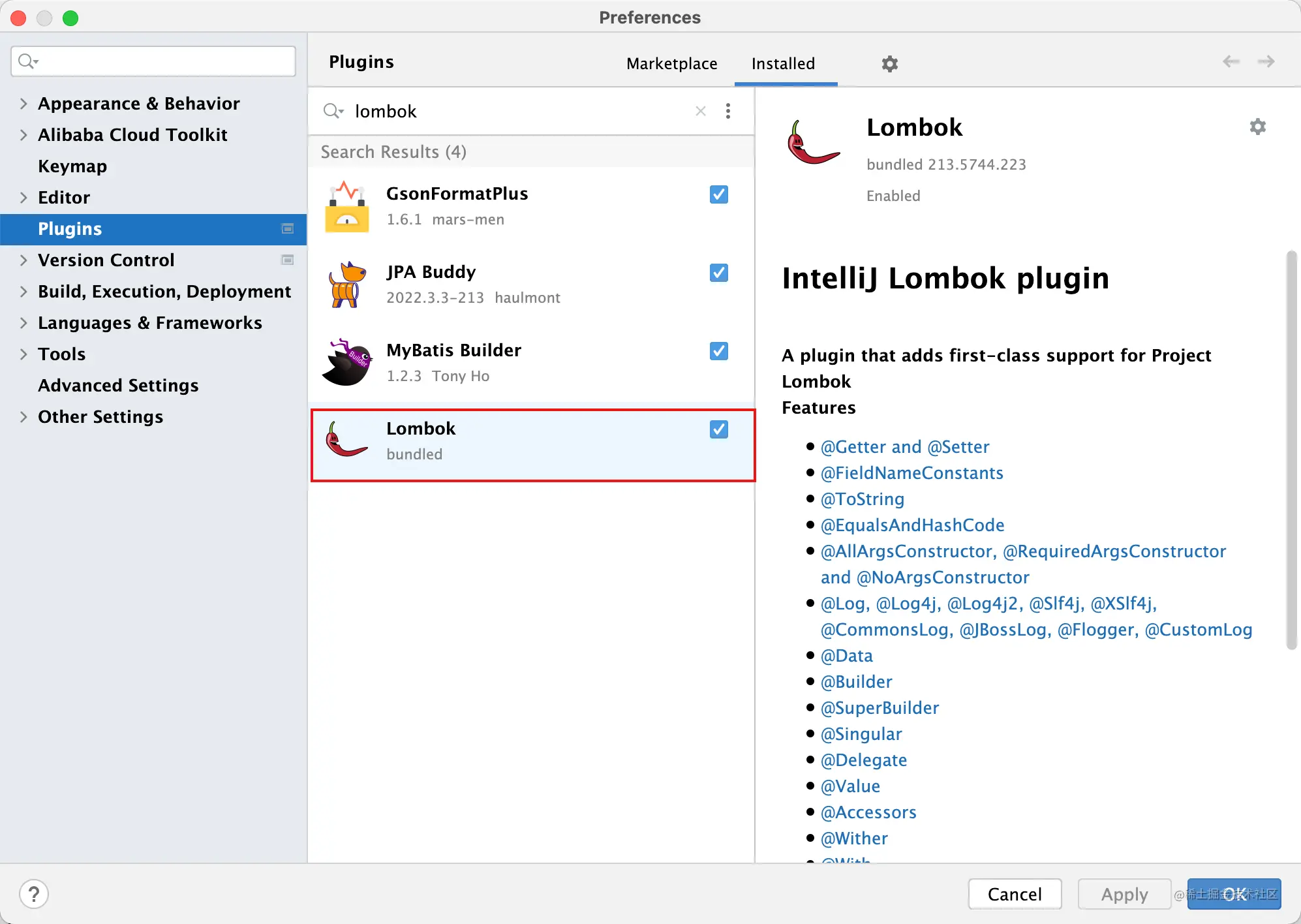Click the settings search magnifier icon
The image size is (1301, 924).
(28, 61)
